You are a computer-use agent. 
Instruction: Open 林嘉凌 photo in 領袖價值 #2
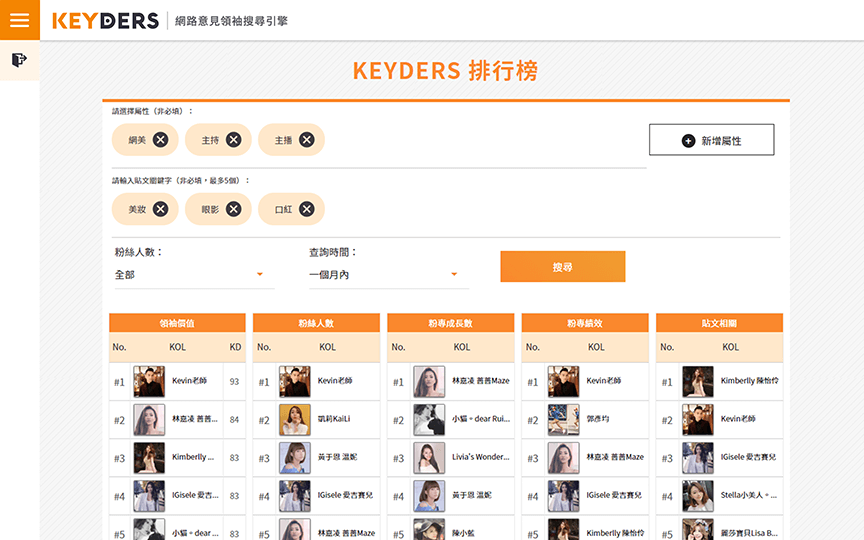[x=149, y=420]
